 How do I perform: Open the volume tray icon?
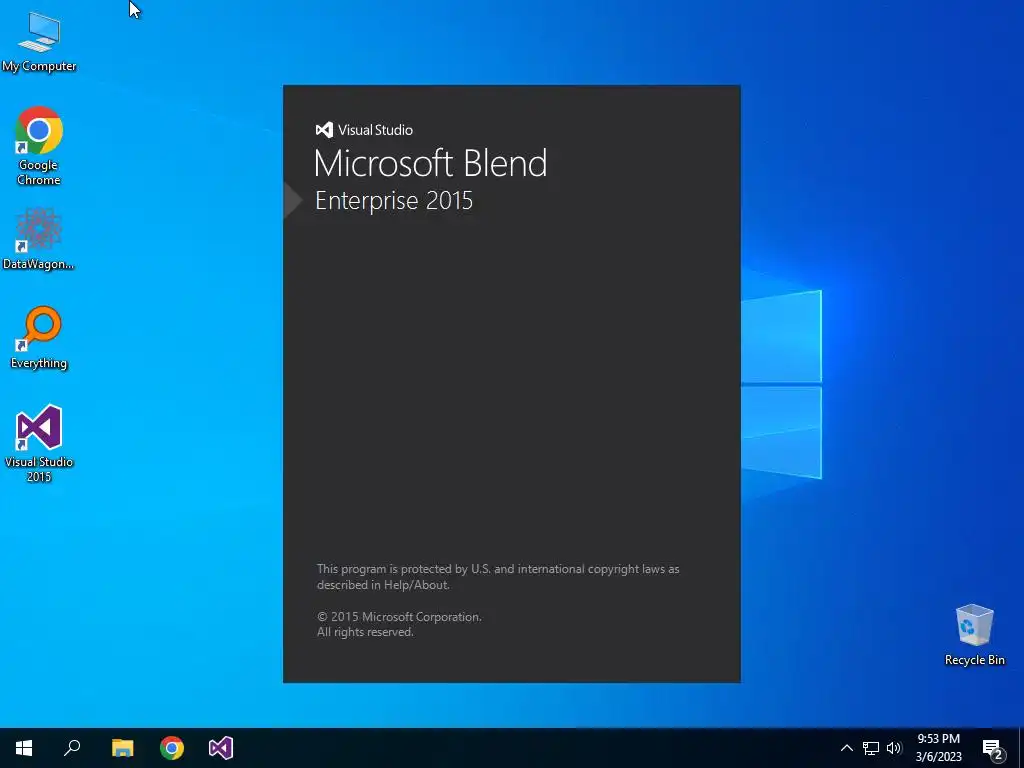[x=894, y=748]
